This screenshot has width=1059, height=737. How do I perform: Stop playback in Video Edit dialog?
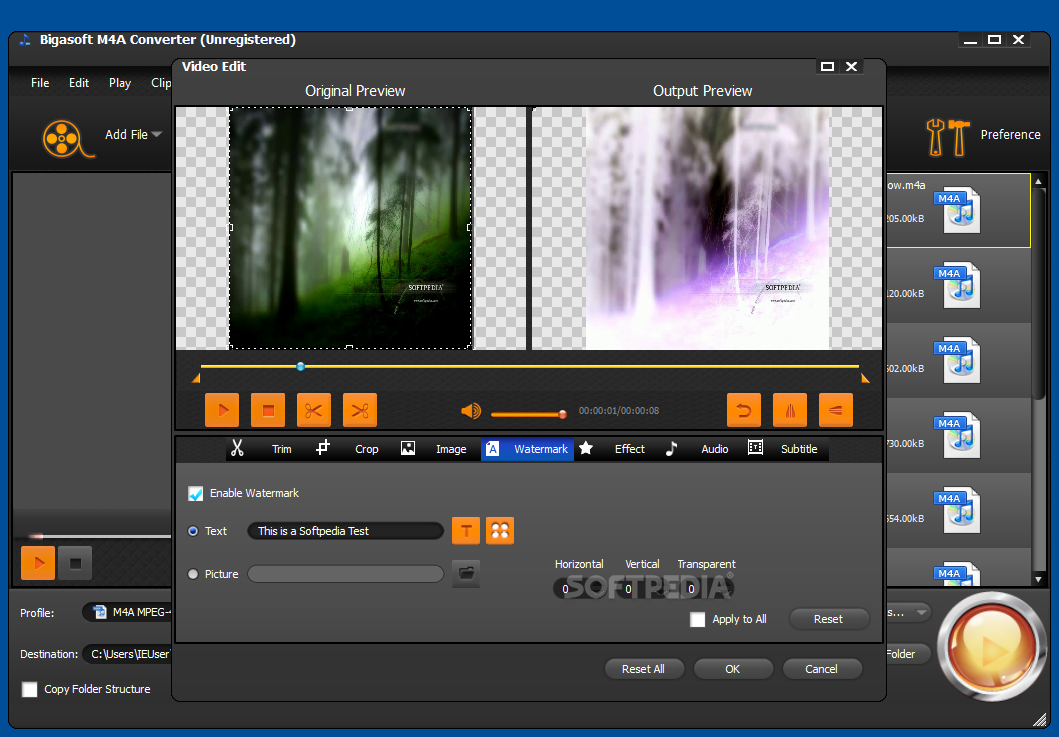[x=268, y=410]
